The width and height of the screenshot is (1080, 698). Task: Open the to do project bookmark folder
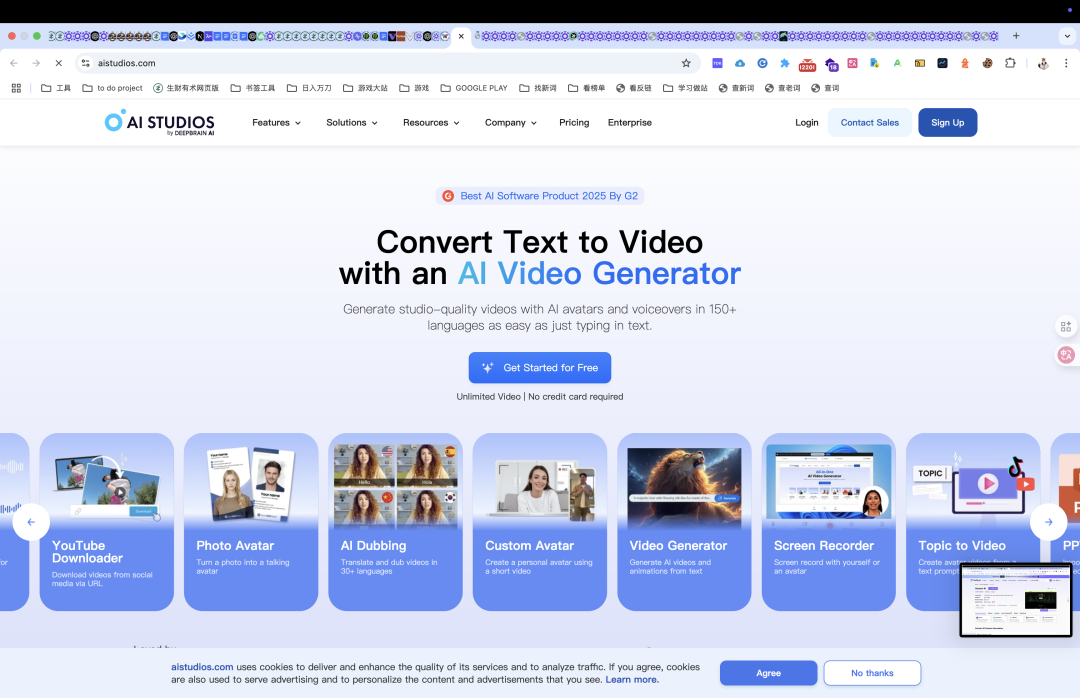coord(112,88)
